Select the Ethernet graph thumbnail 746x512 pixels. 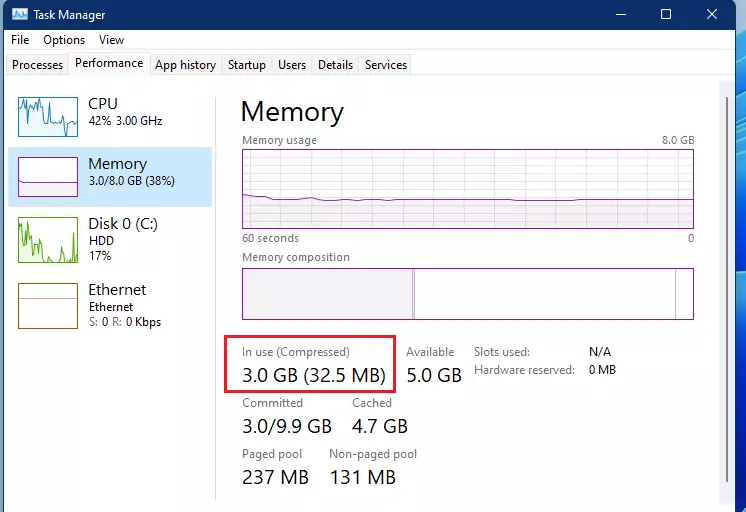[x=48, y=306]
